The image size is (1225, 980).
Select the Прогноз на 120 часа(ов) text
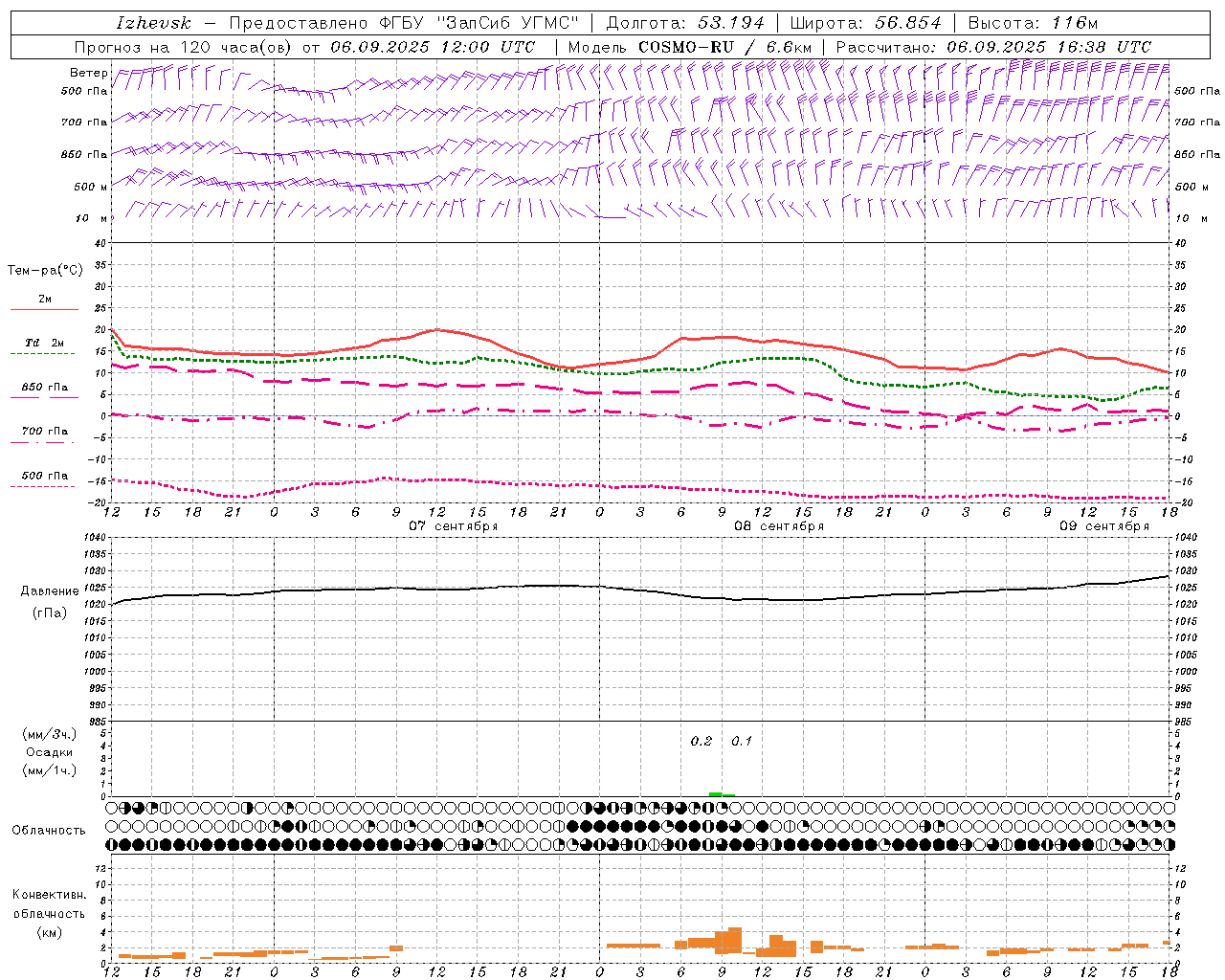click(x=185, y=47)
